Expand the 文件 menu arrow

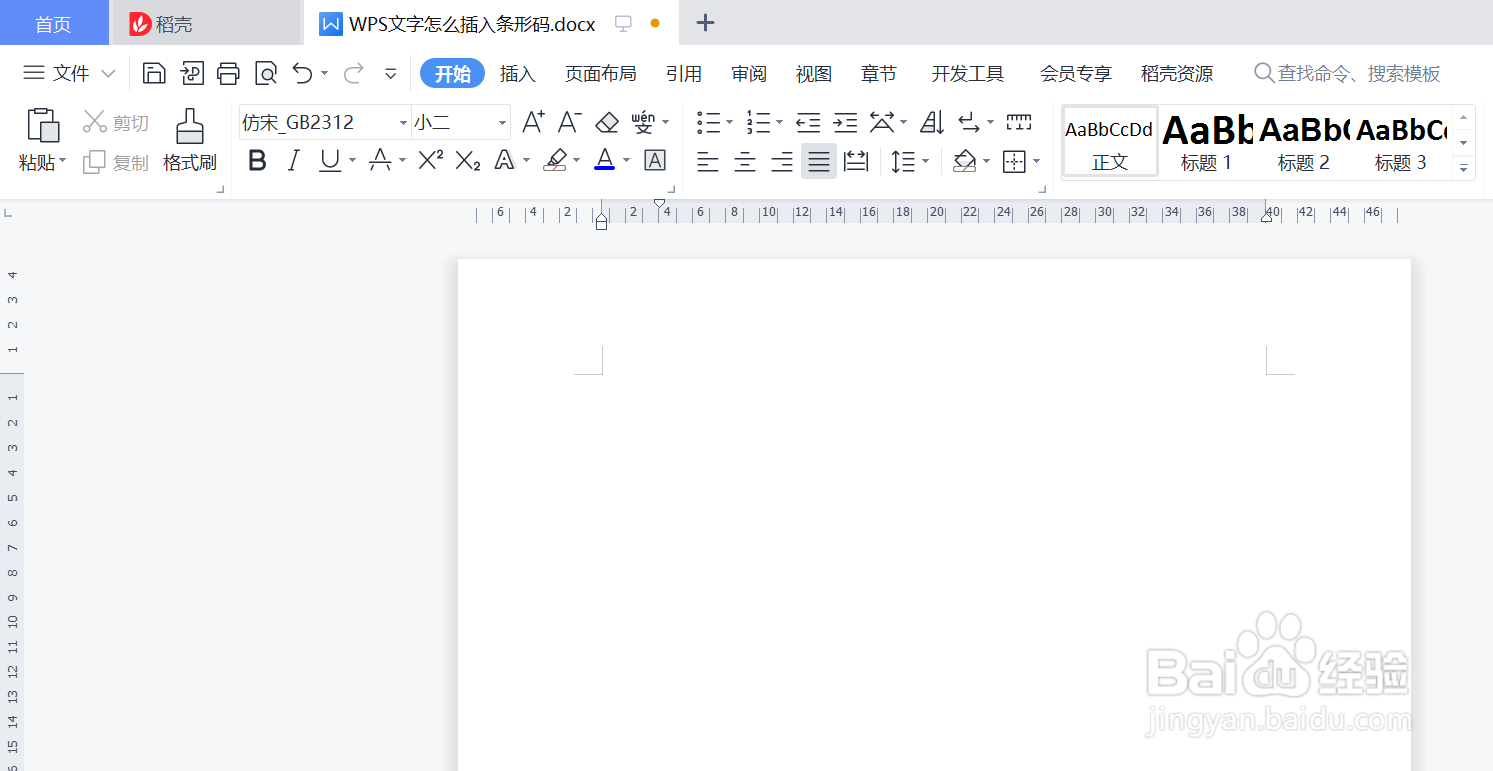[109, 73]
